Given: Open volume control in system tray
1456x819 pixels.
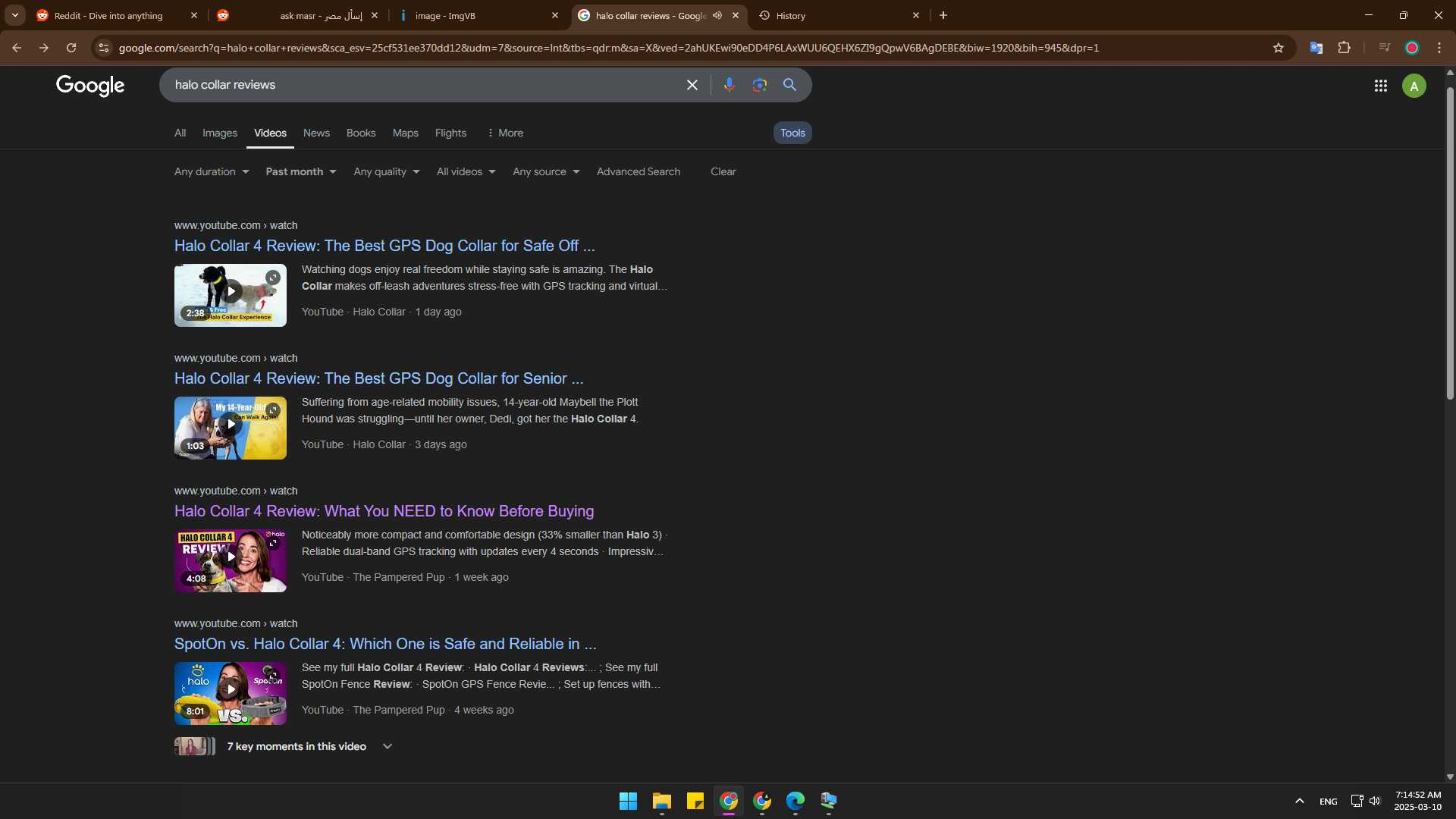Looking at the screenshot, I should click(1375, 801).
